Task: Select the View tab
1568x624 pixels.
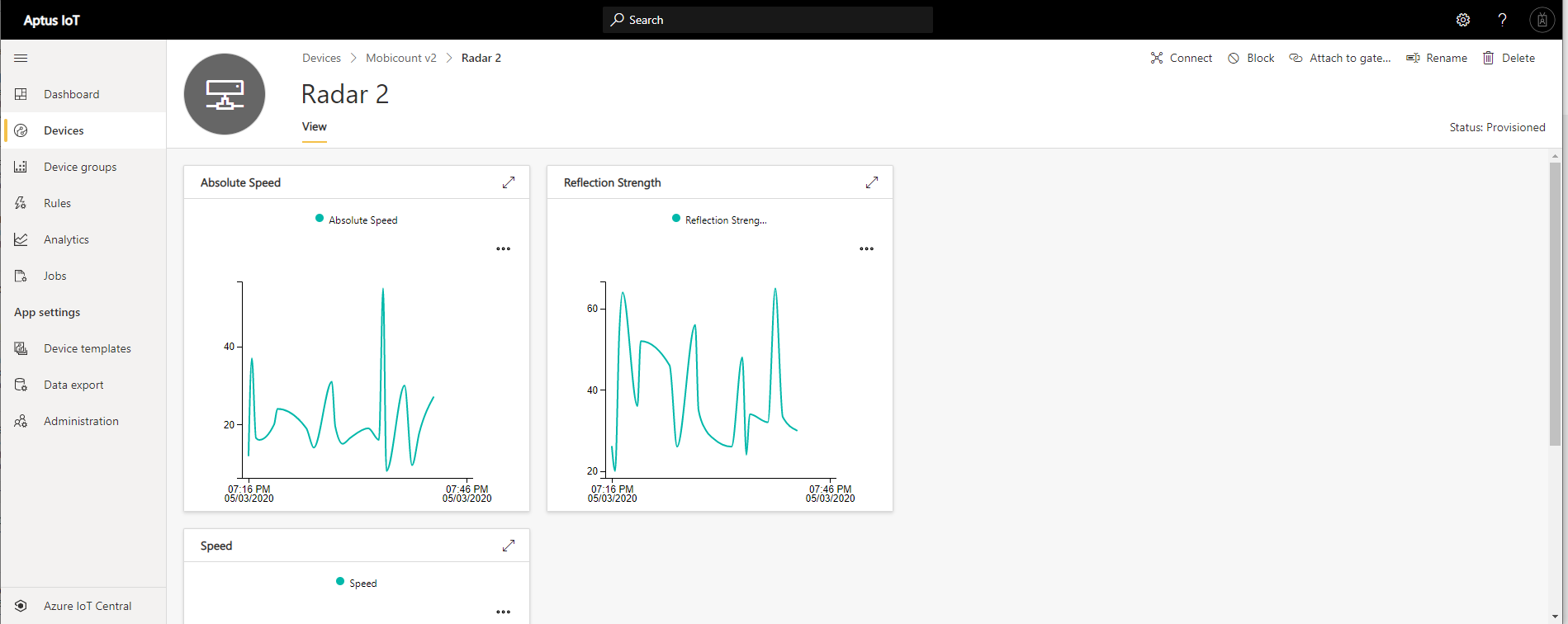Action: click(x=314, y=127)
